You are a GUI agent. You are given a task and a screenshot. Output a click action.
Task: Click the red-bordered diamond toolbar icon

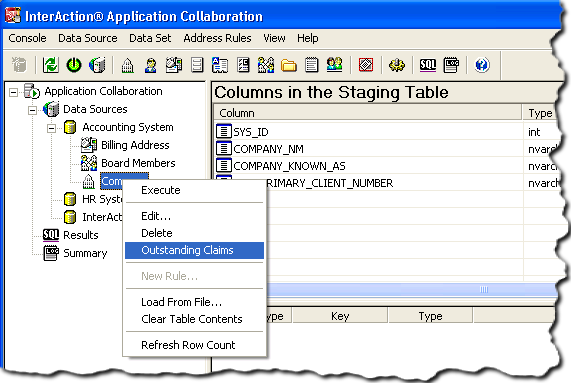coord(366,65)
